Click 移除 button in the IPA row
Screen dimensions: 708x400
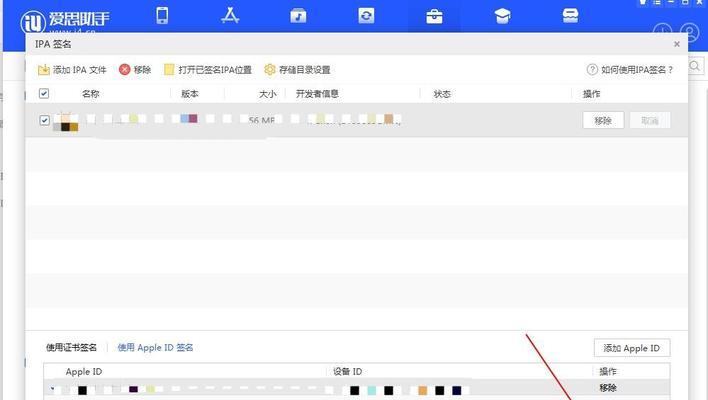point(603,120)
